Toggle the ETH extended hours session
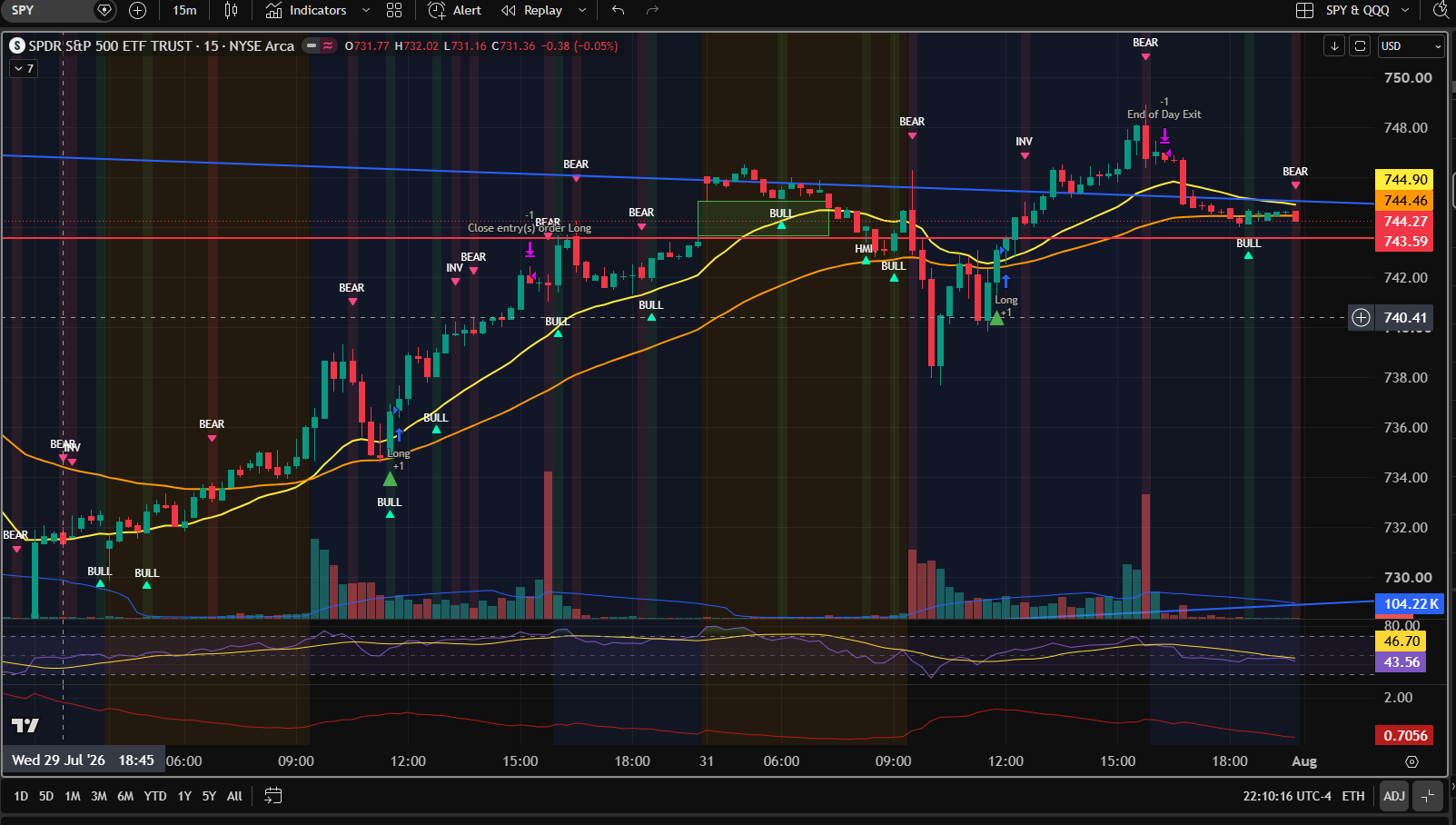Viewport: 1456px width, 825px height. [1353, 796]
